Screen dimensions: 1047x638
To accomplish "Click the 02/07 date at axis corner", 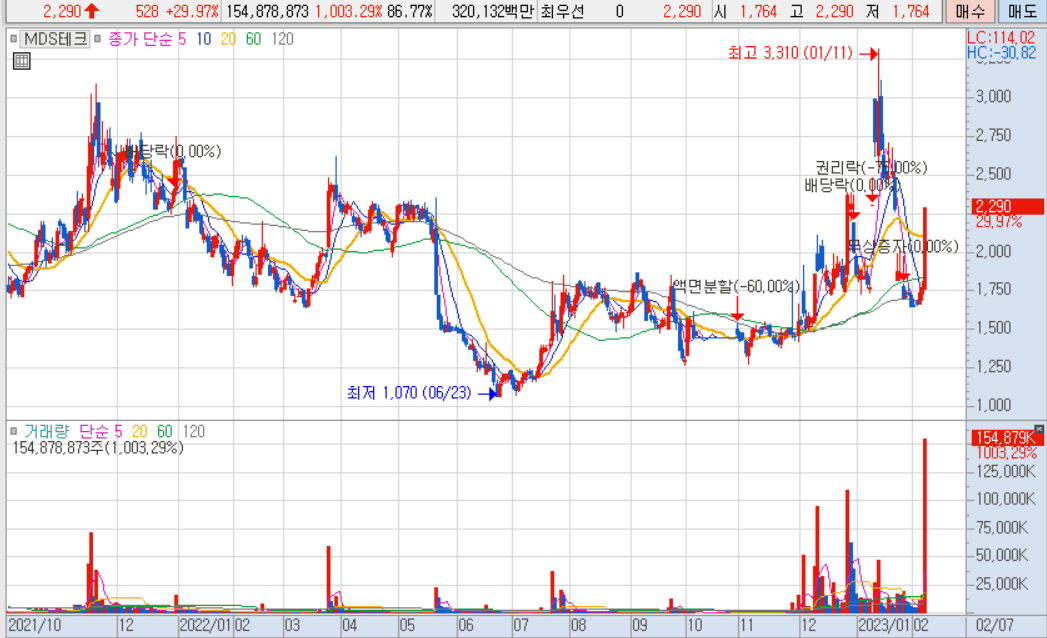I will pyautogui.click(x=994, y=626).
